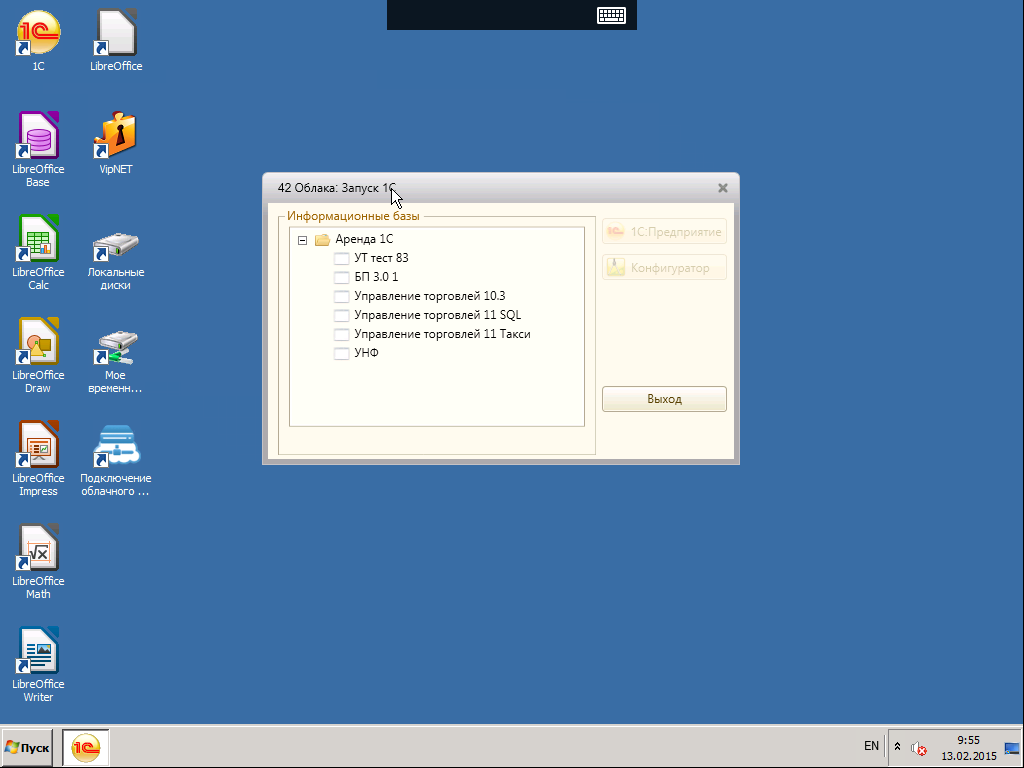1024x768 pixels.
Task: Show hidden tray icons chevron
Action: tap(897, 746)
